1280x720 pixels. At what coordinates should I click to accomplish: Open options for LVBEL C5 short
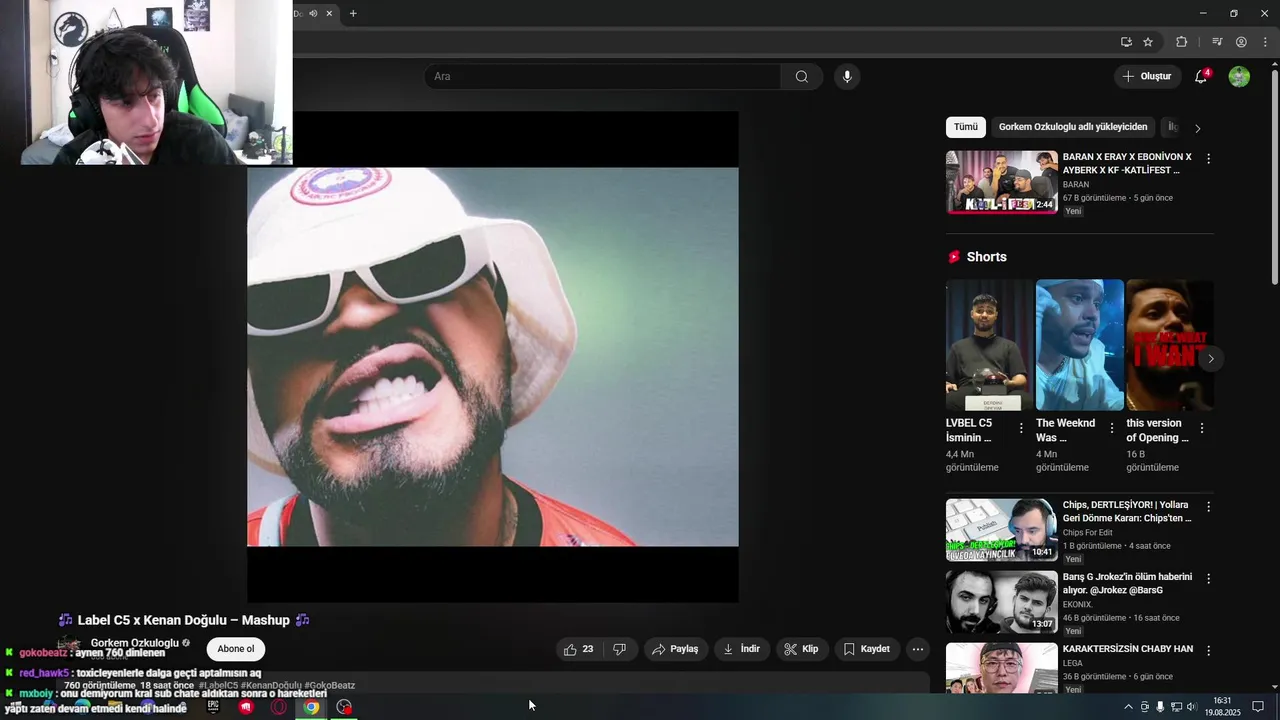pos(1021,428)
